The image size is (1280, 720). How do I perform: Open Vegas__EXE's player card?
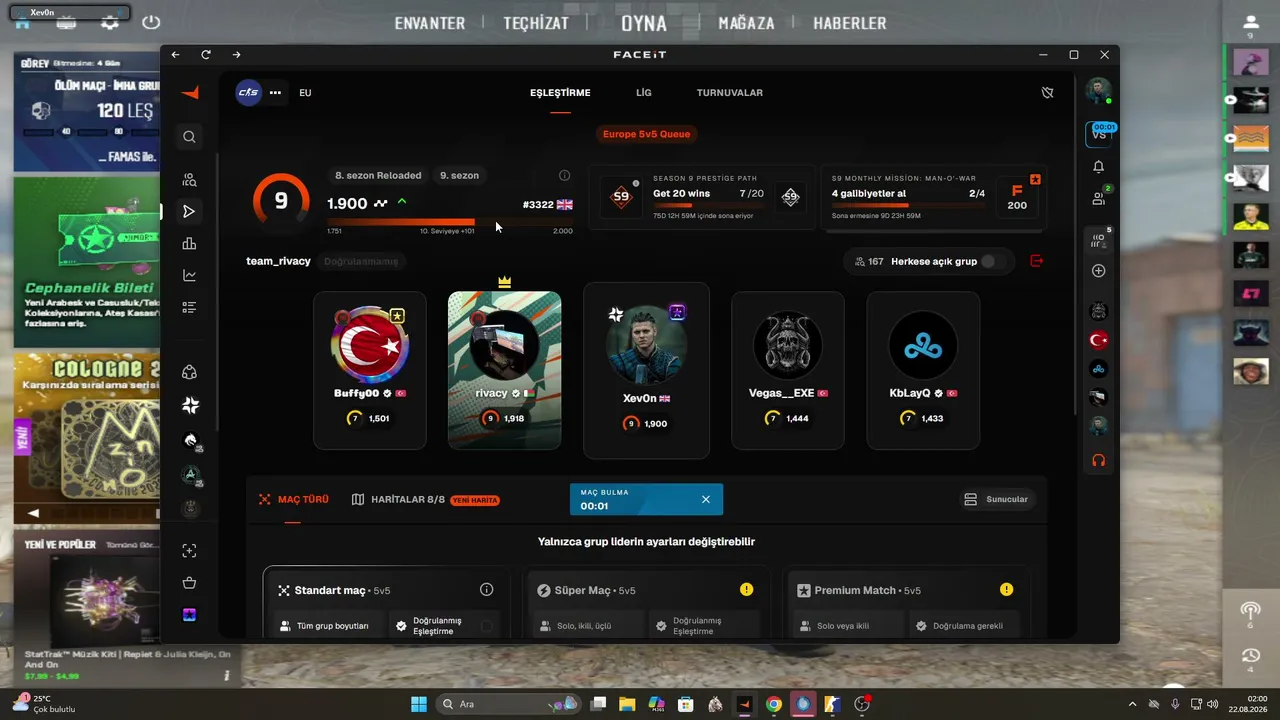click(x=788, y=370)
